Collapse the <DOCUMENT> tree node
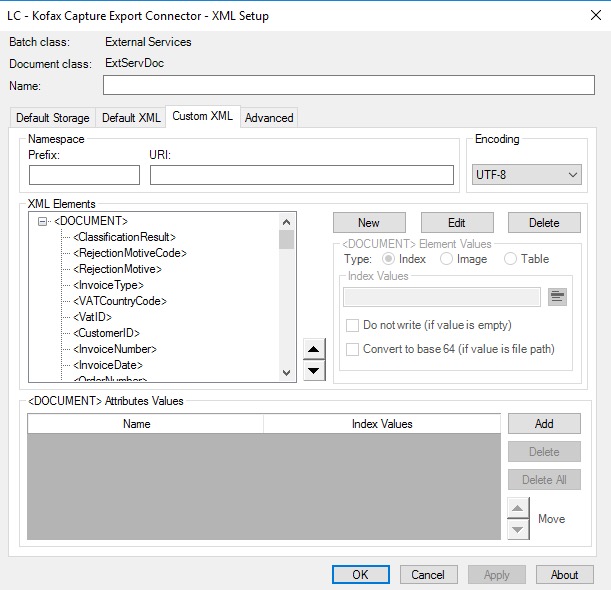Image resolution: width=611 pixels, height=590 pixels. (43, 221)
